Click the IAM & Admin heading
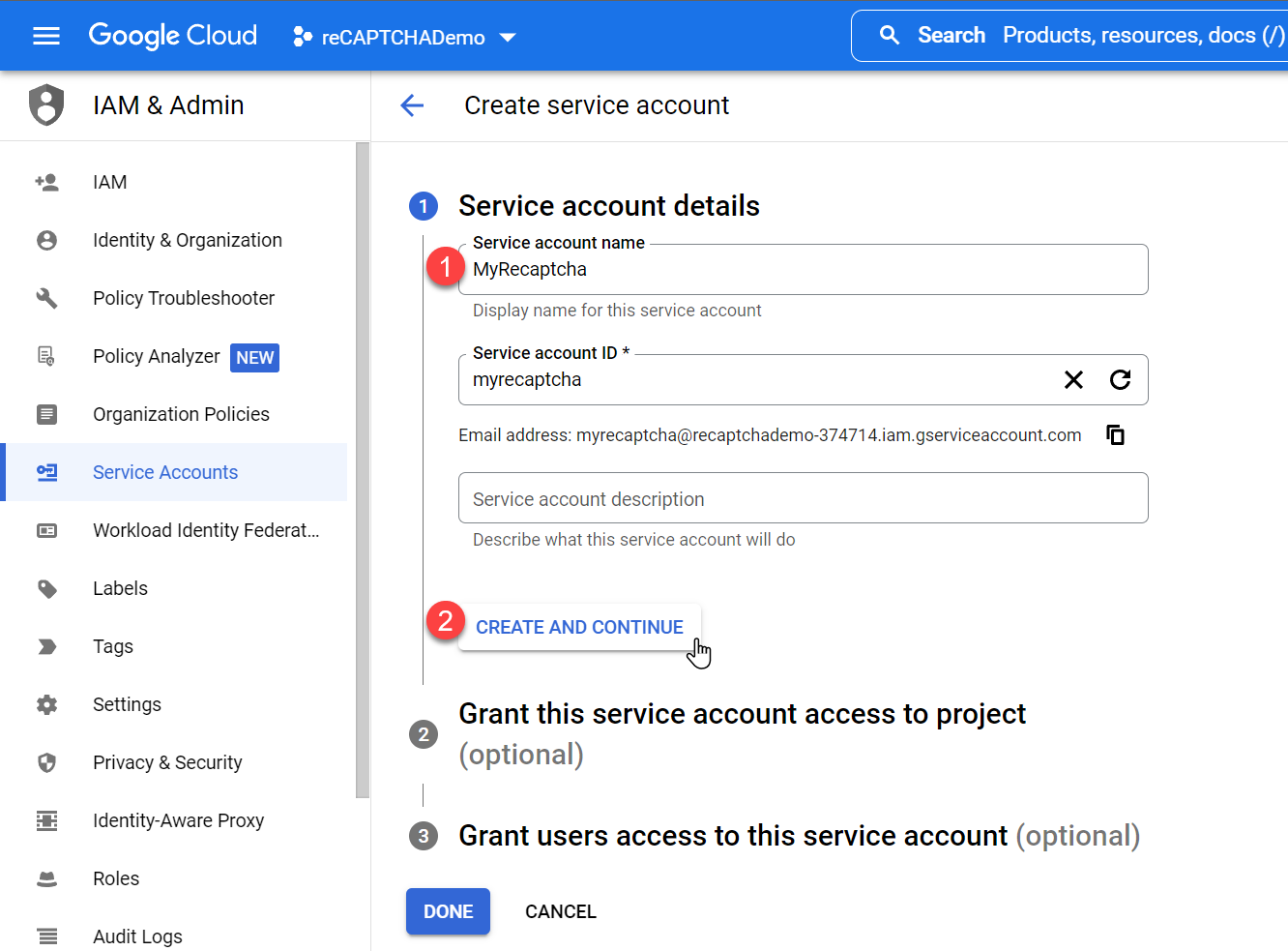This screenshot has width=1288, height=951. (x=168, y=104)
